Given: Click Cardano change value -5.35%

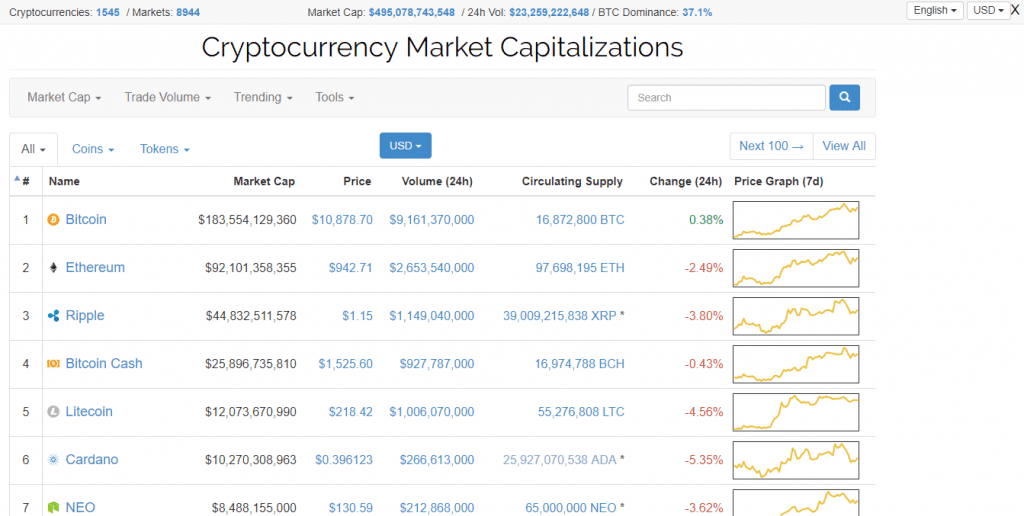Looking at the screenshot, I should click(704, 460).
